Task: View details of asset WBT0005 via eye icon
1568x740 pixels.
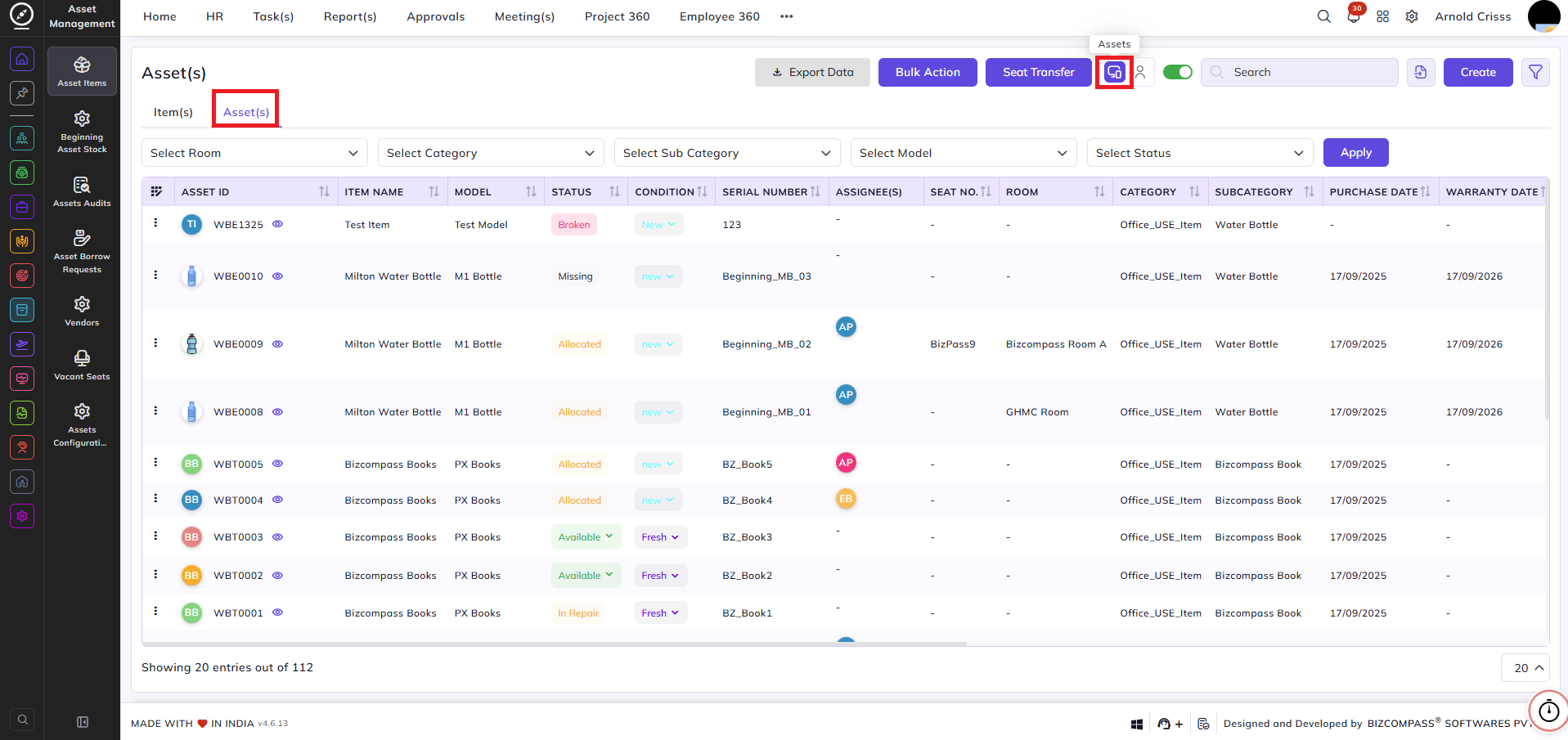Action: coord(277,464)
